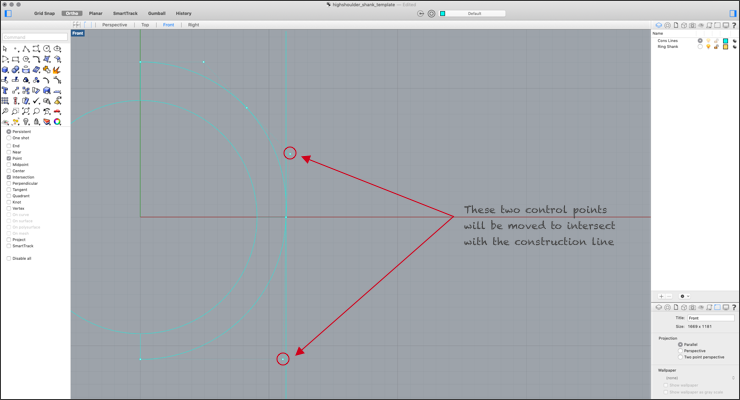The image size is (740, 400).
Task: Choose Perspective projection radio button
Action: pyautogui.click(x=680, y=351)
